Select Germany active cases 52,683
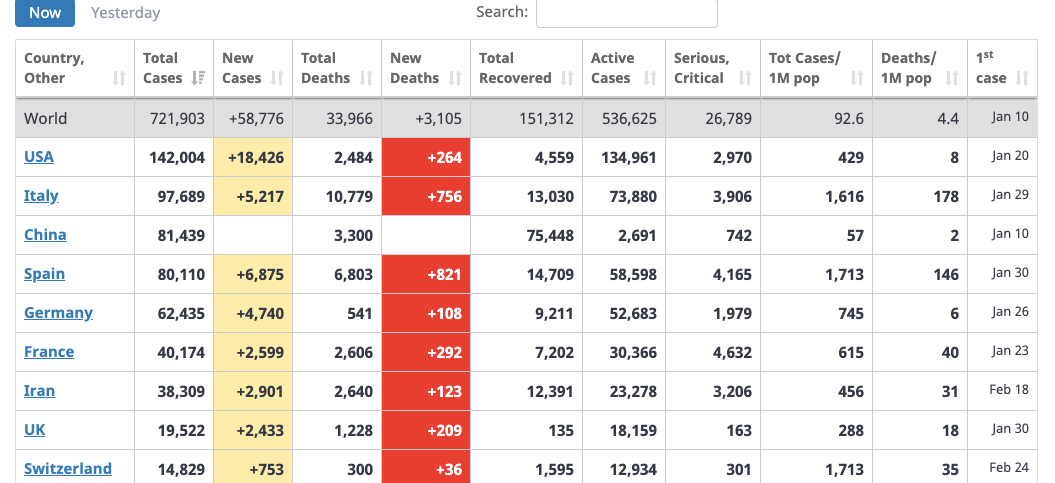The width and height of the screenshot is (1055, 483). [x=632, y=313]
